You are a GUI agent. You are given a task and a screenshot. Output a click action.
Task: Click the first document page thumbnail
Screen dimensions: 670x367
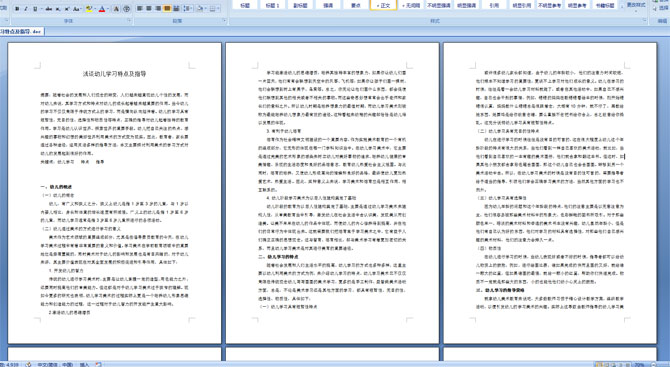[x=115, y=193]
